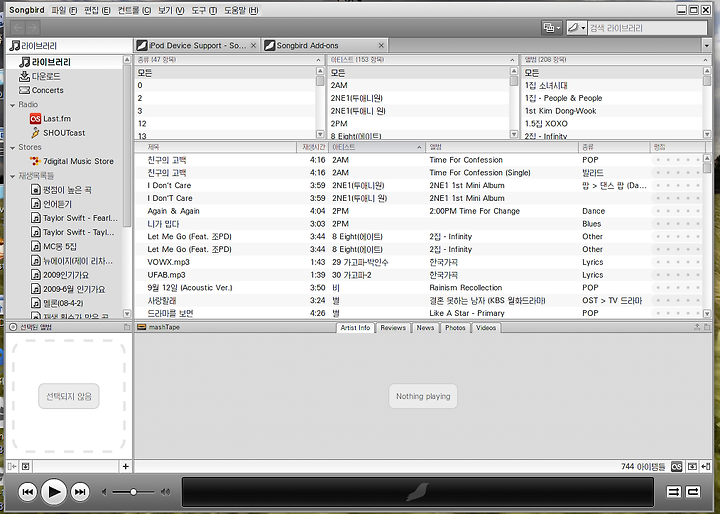This screenshot has height=514, width=720.
Task: Collapse the Radio section
Action: [12, 105]
